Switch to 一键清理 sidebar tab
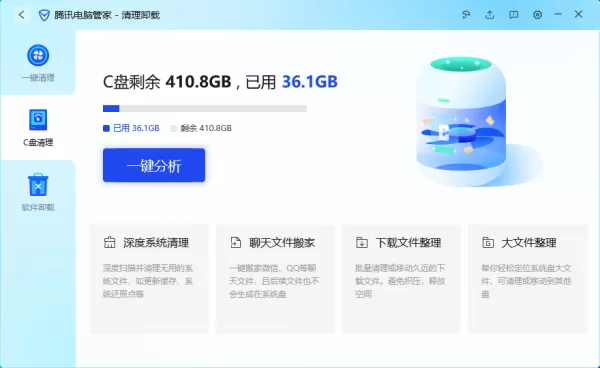Image resolution: width=600 pixels, height=368 pixels. click(x=38, y=63)
